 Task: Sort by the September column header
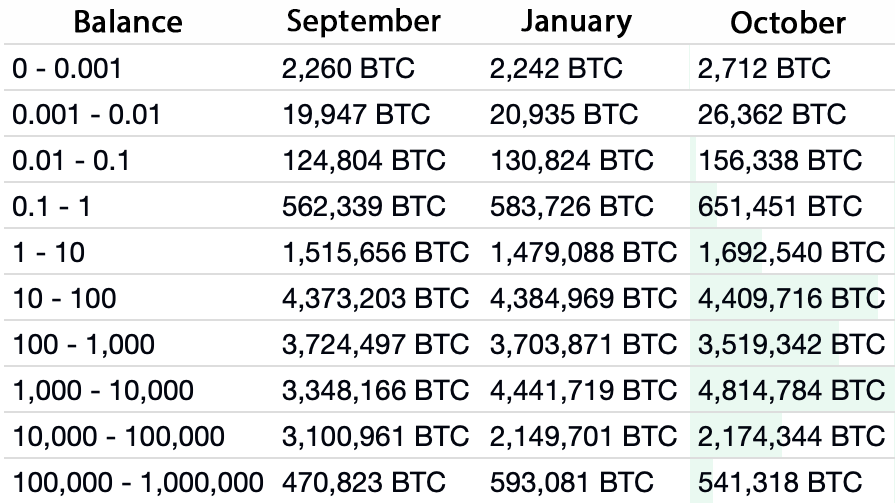362,22
